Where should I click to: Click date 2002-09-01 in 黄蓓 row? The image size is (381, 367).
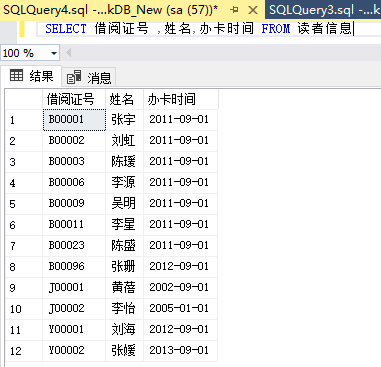[180, 288]
